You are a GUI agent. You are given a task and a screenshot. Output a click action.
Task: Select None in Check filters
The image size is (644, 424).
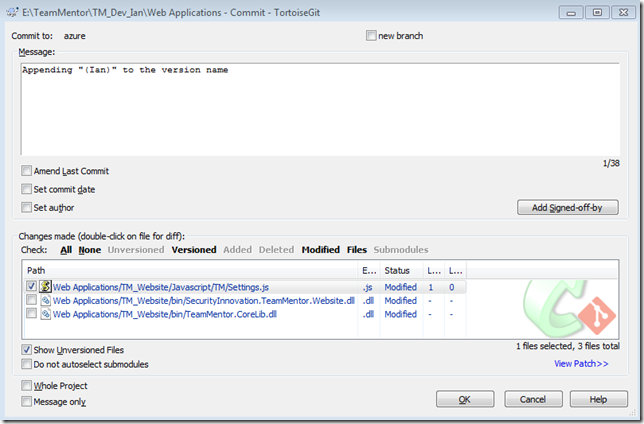(x=90, y=250)
